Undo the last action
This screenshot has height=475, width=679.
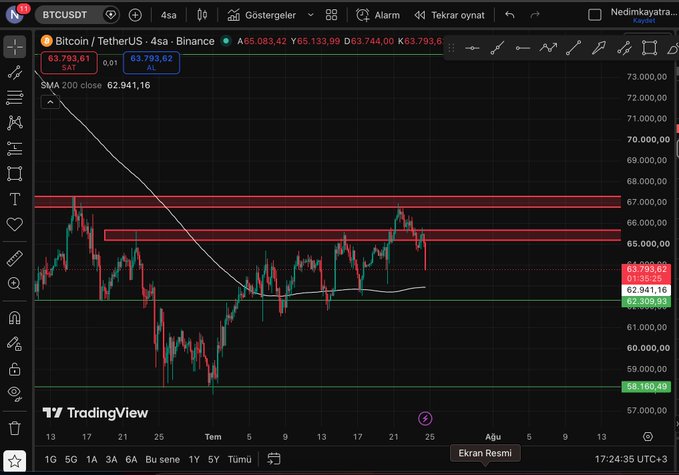coord(510,15)
